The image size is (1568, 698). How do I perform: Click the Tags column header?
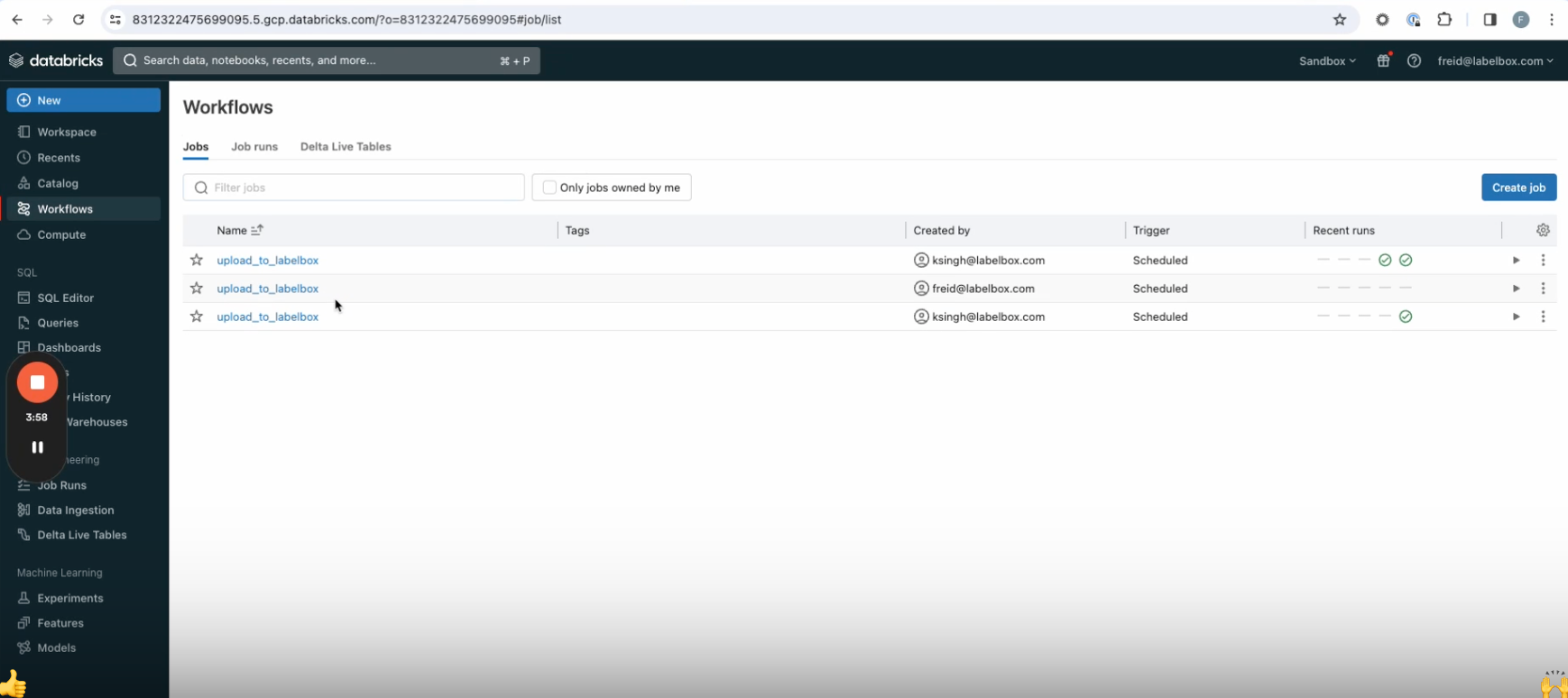[x=577, y=230]
